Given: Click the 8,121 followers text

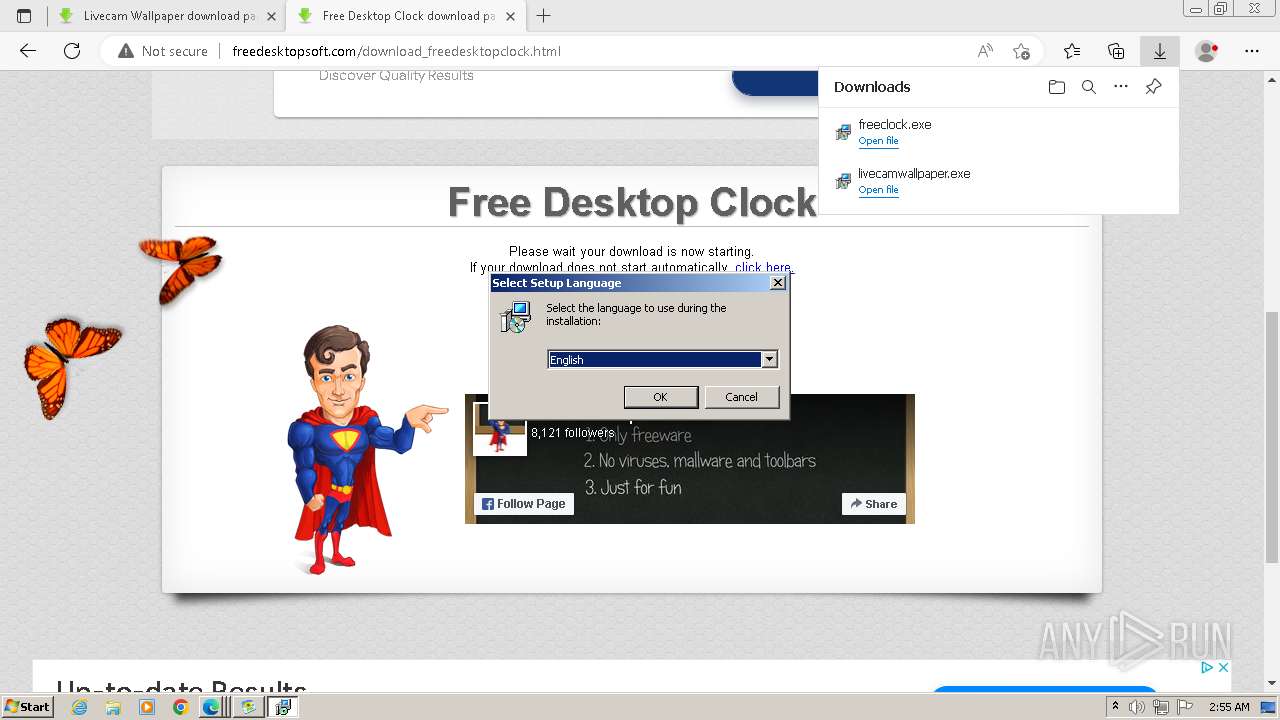Looking at the screenshot, I should pyautogui.click(x=572, y=433).
